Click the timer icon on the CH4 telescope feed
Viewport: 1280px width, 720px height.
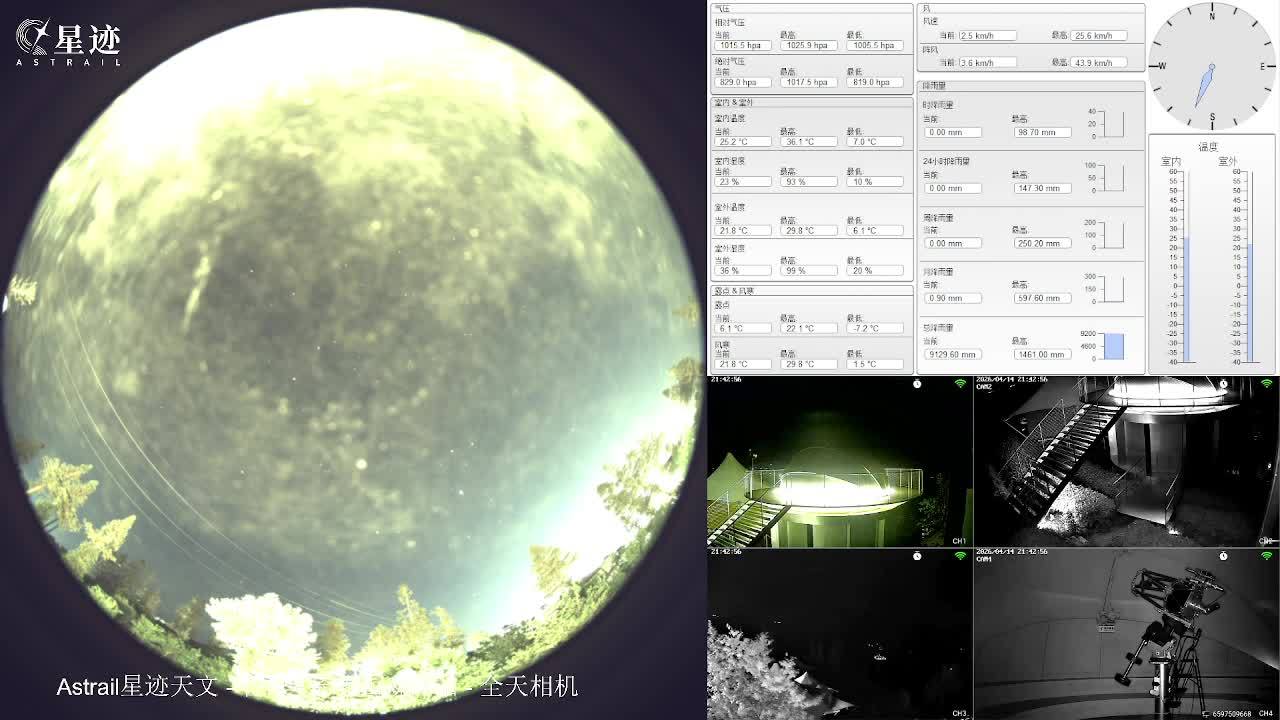coord(1224,555)
